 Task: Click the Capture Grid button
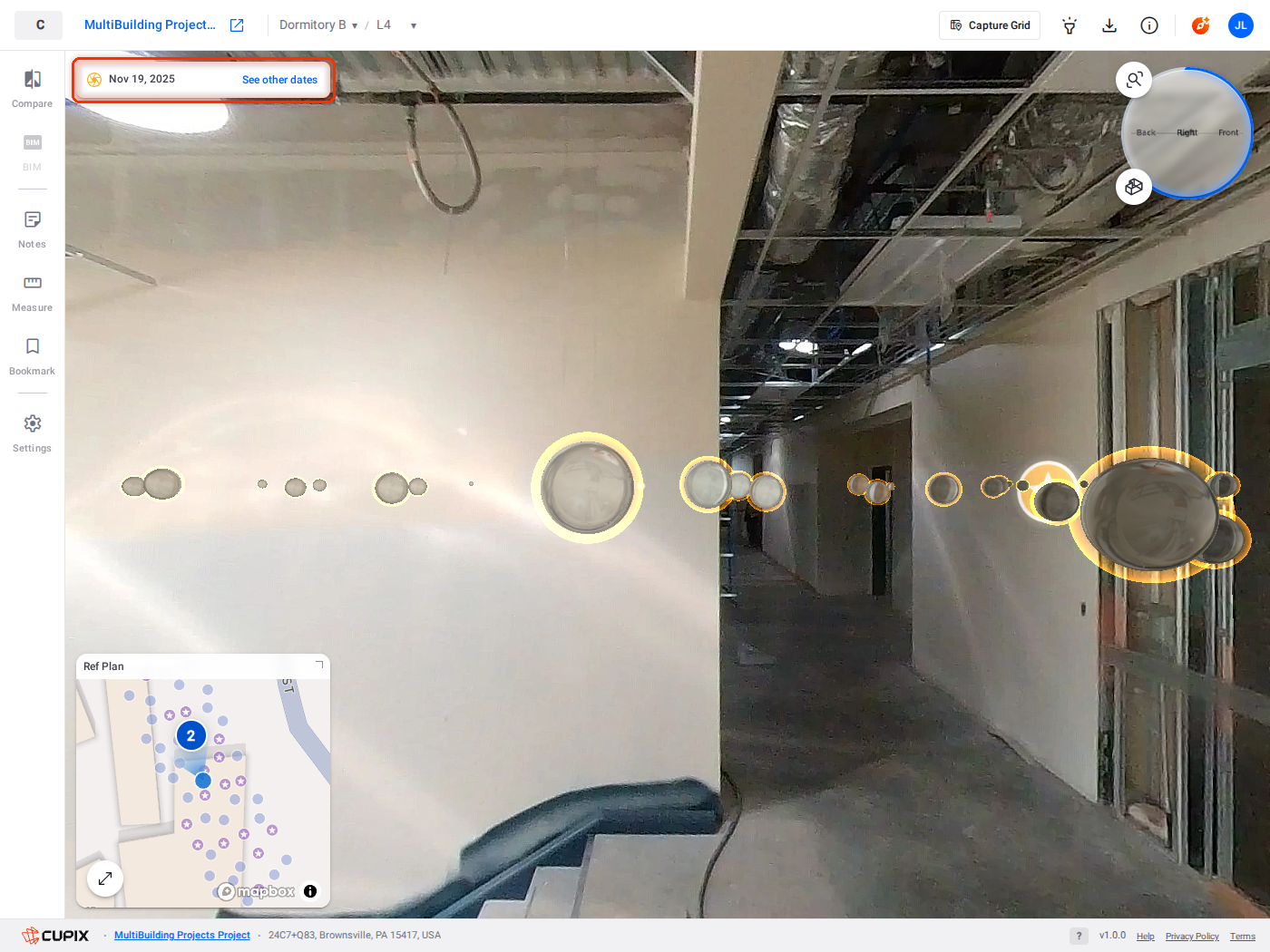tap(990, 25)
